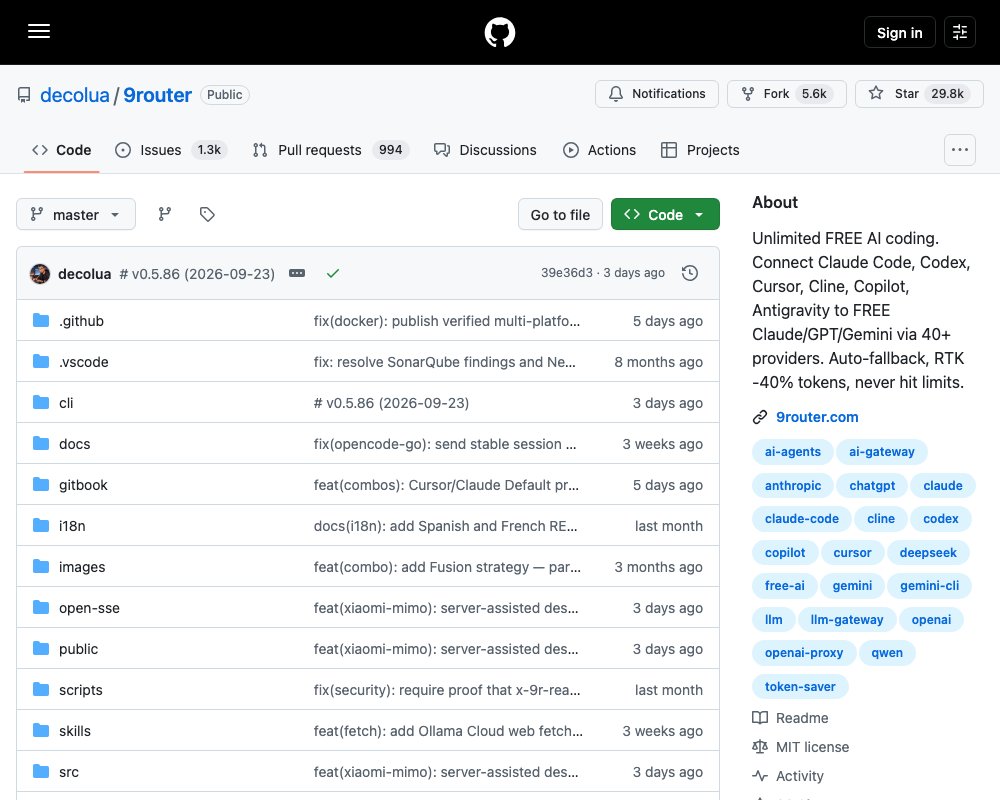Go to the GitHub homepage logo

click(499, 32)
